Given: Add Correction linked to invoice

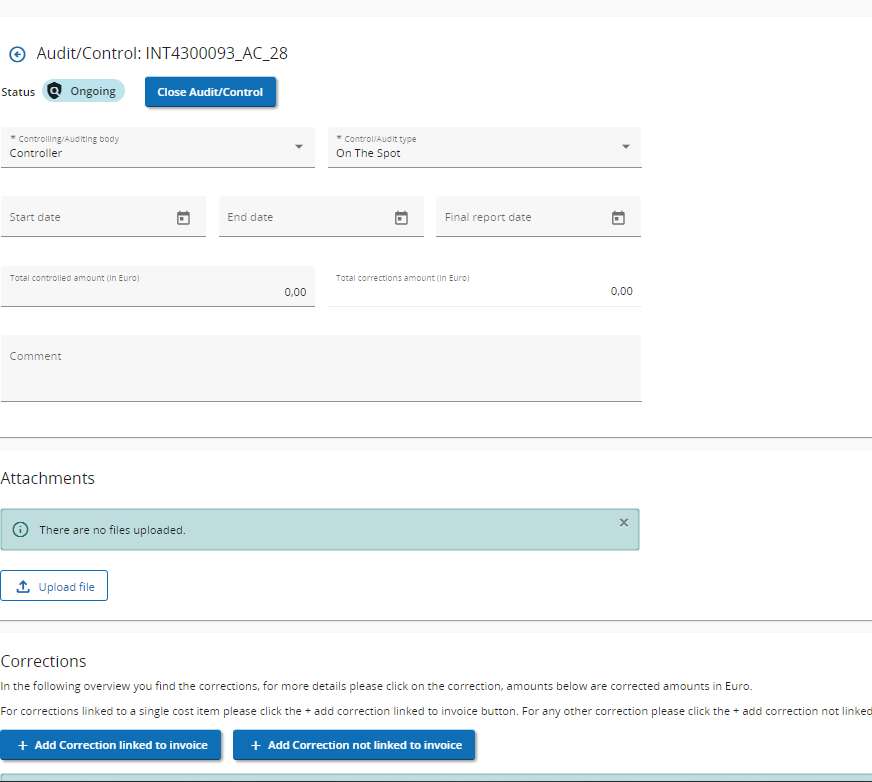Looking at the screenshot, I should (x=111, y=745).
